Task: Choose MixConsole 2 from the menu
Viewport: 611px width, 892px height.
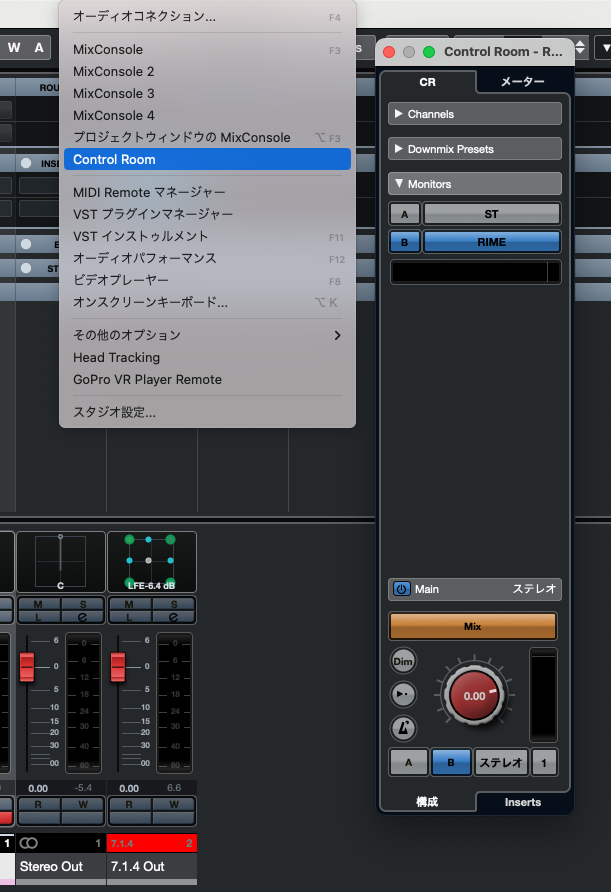Action: click(114, 71)
